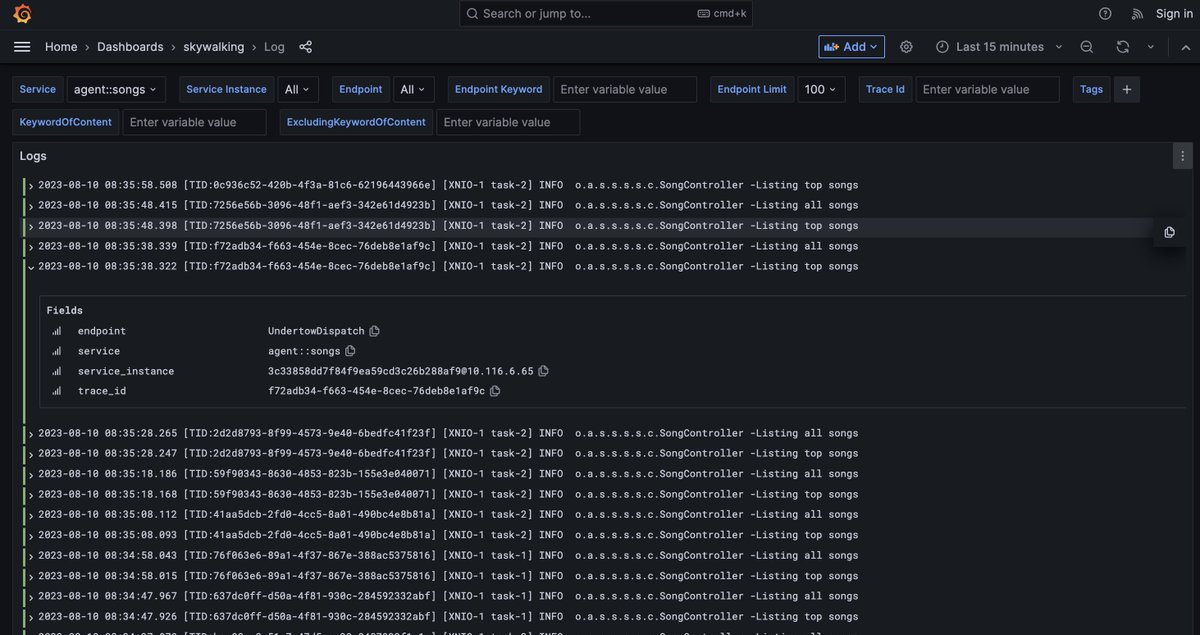Focus the Search or jump to box
The height and width of the screenshot is (635, 1200).
pos(606,14)
